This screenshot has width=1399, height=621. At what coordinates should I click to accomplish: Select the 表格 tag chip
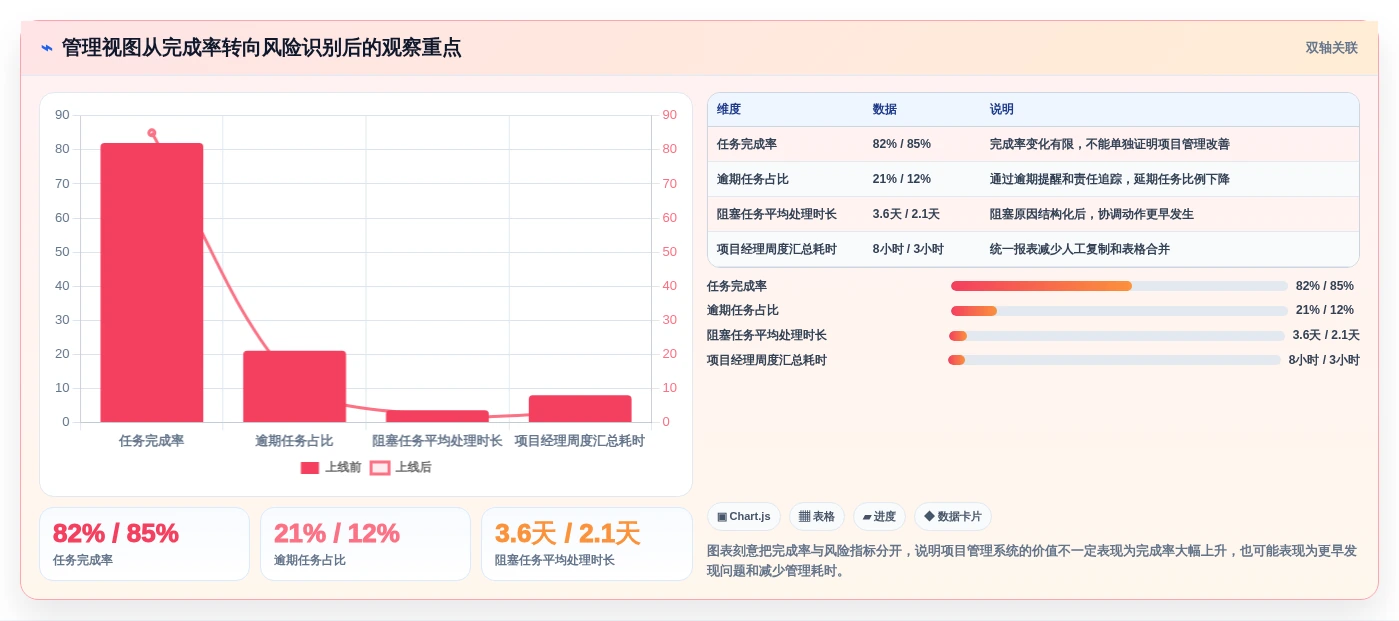[x=817, y=517]
